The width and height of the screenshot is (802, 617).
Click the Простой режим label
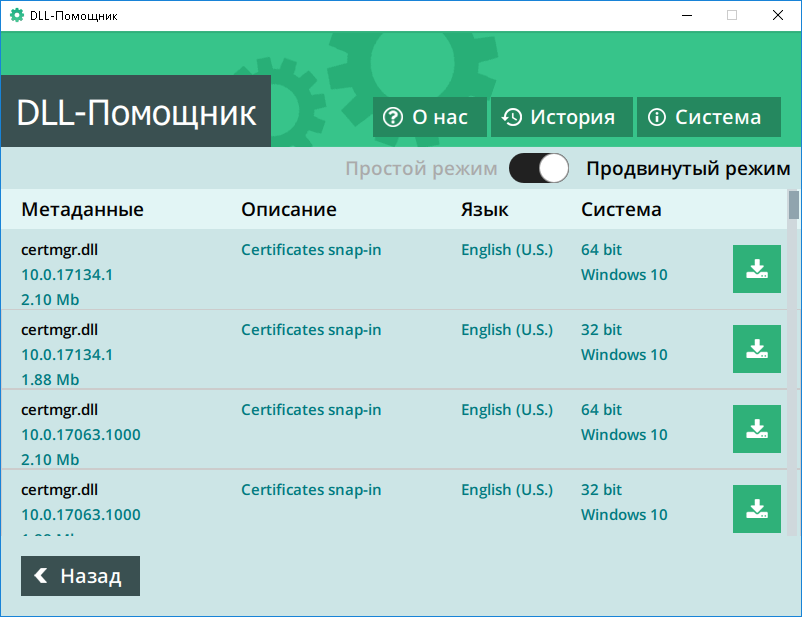point(421,168)
